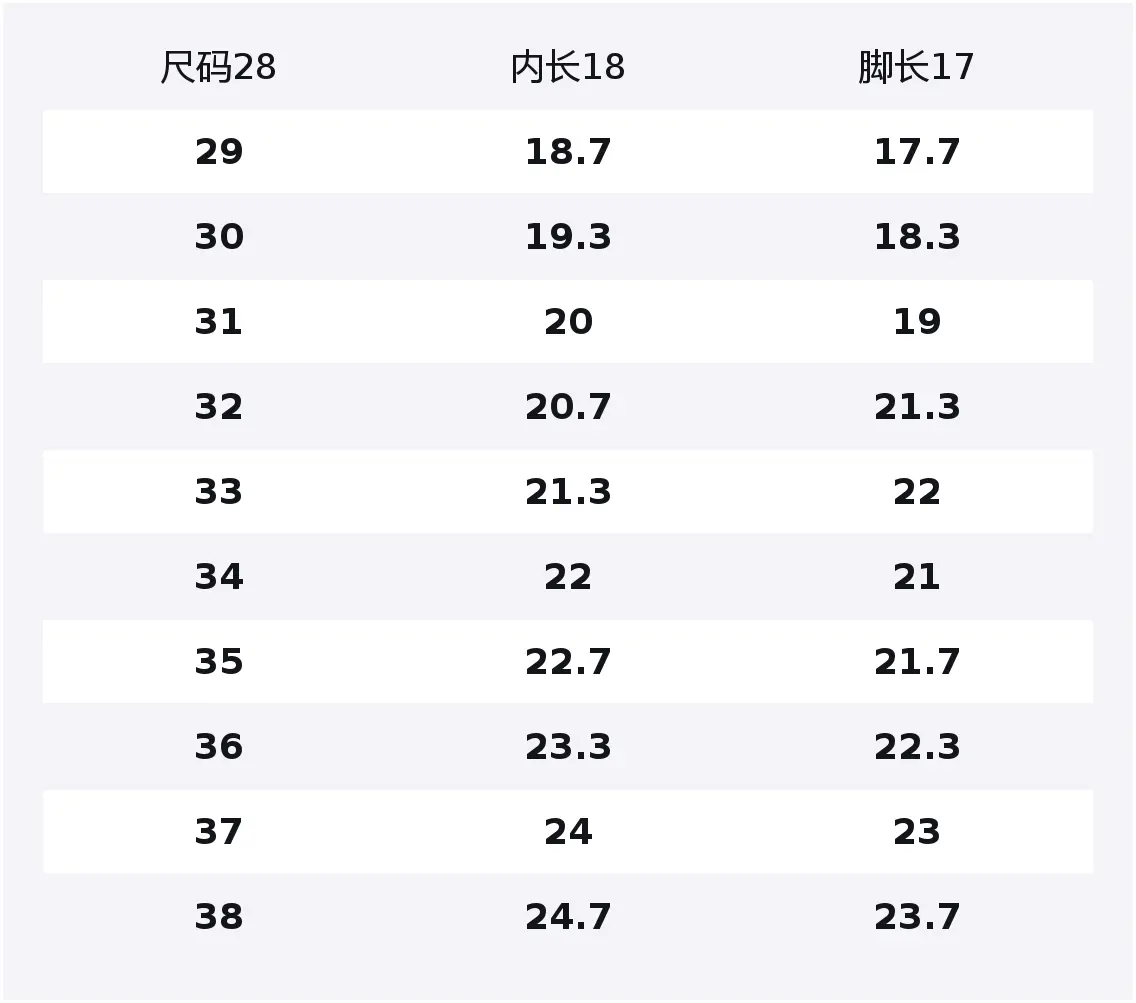Click the 尺码28 header cell
Image resolution: width=1136 pixels, height=1003 pixels.
coord(218,67)
